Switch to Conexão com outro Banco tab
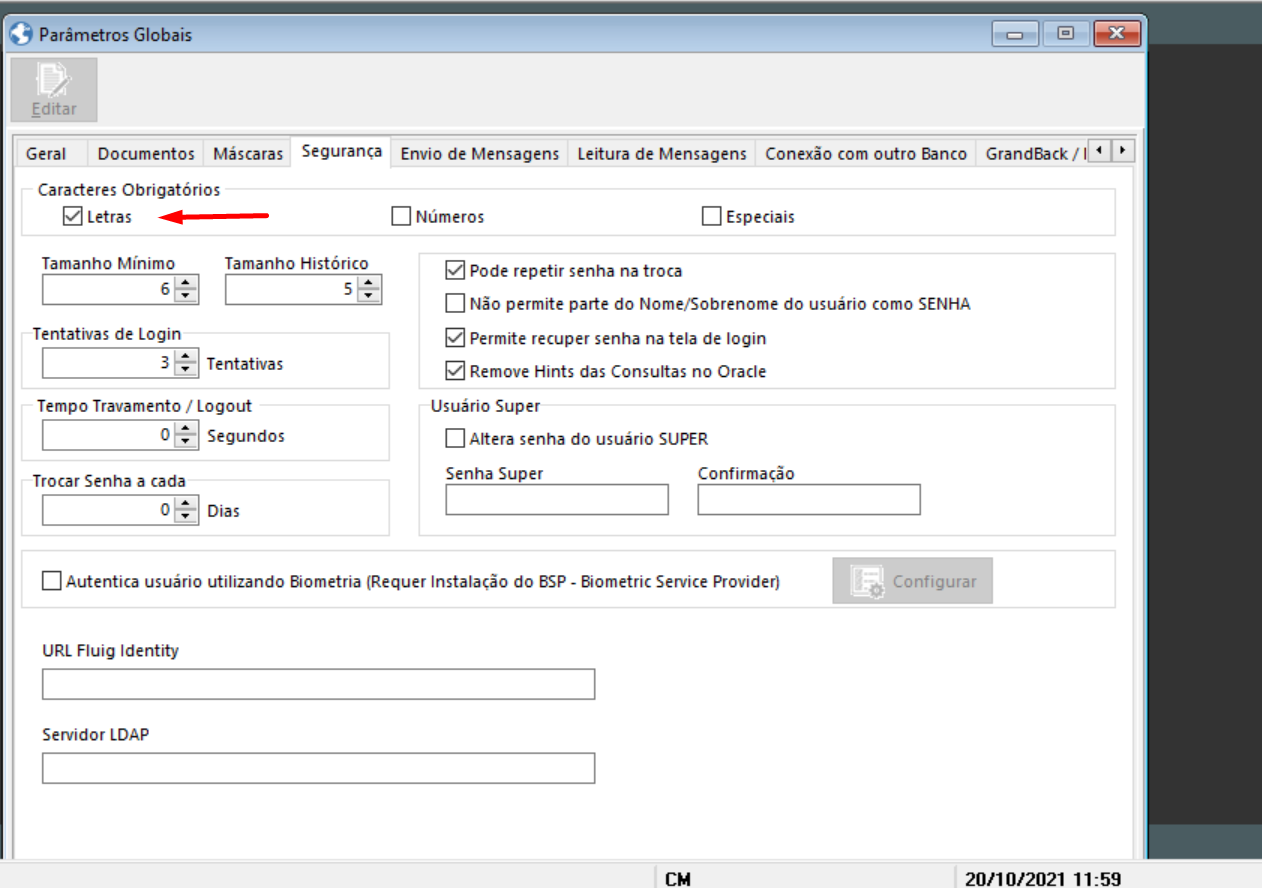The width and height of the screenshot is (1262, 888). (866, 154)
